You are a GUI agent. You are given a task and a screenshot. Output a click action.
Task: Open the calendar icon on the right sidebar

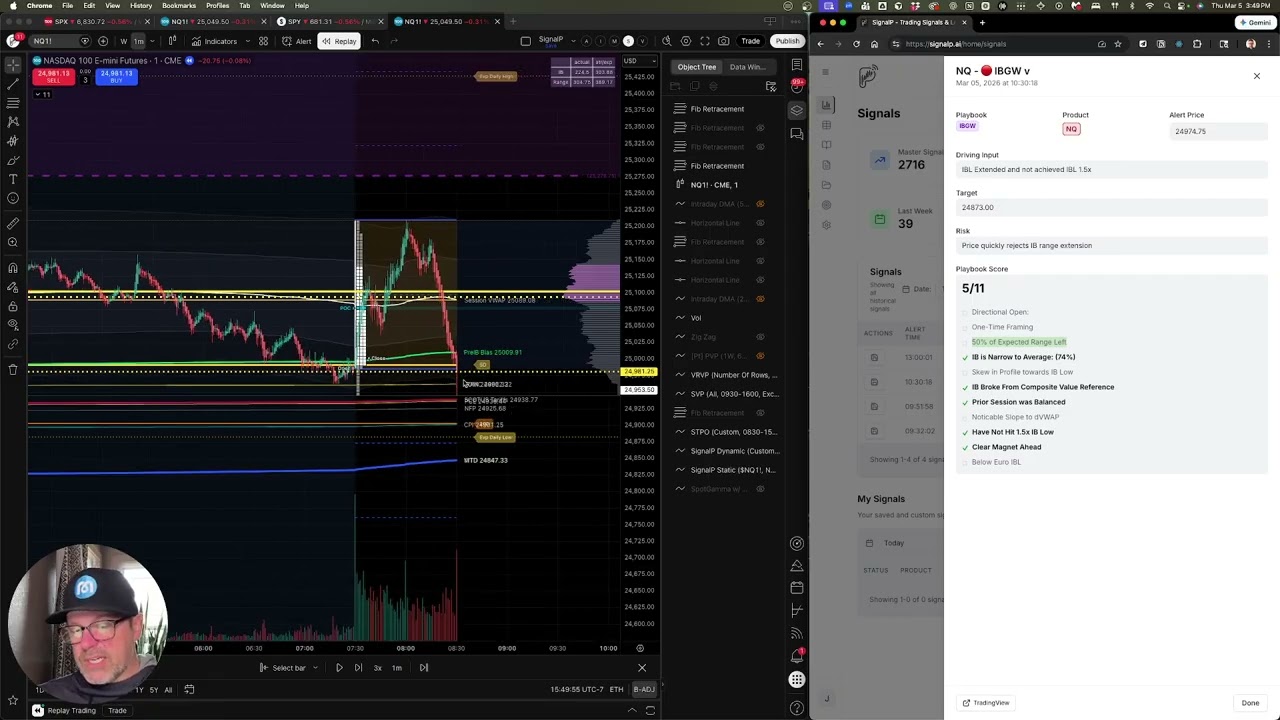click(797, 587)
